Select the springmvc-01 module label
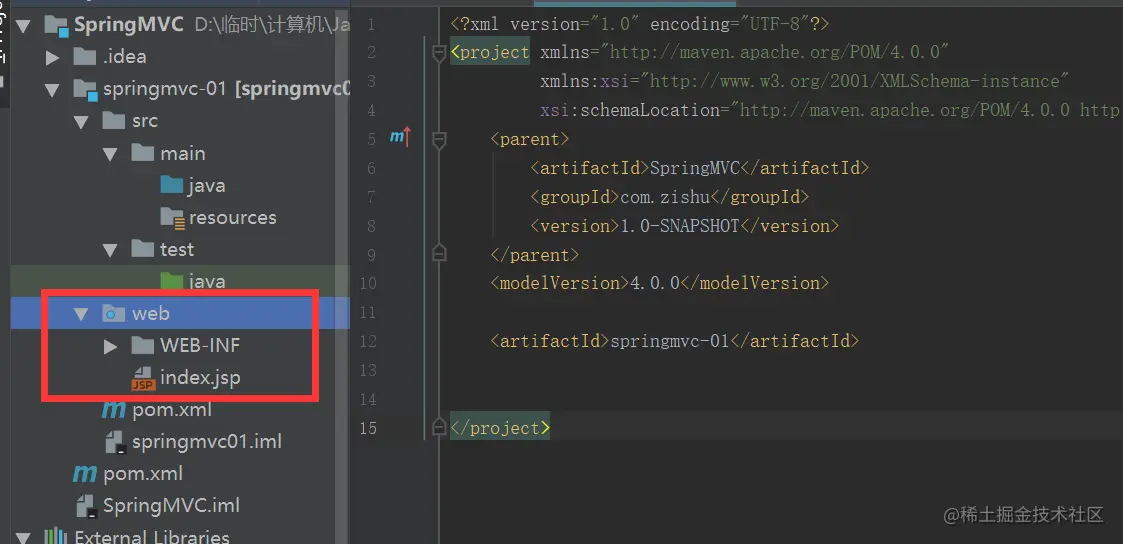The image size is (1123, 544). coord(165,89)
